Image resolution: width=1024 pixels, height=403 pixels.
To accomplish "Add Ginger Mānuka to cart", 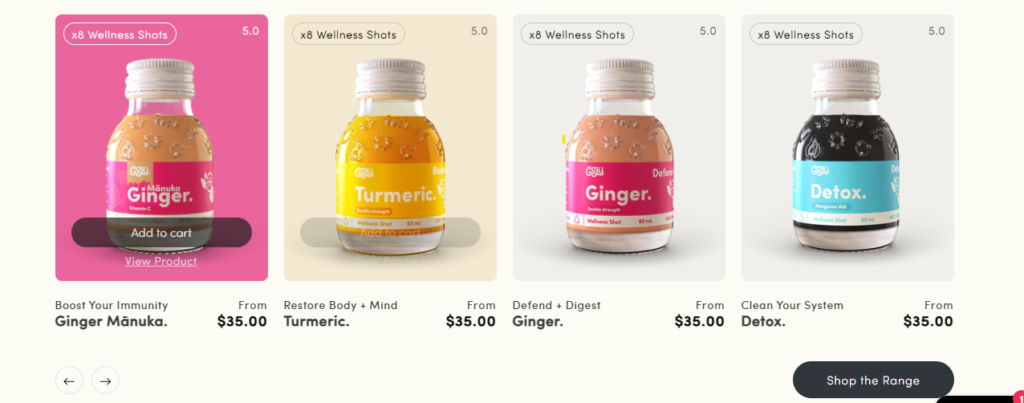I will pyautogui.click(x=161, y=233).
